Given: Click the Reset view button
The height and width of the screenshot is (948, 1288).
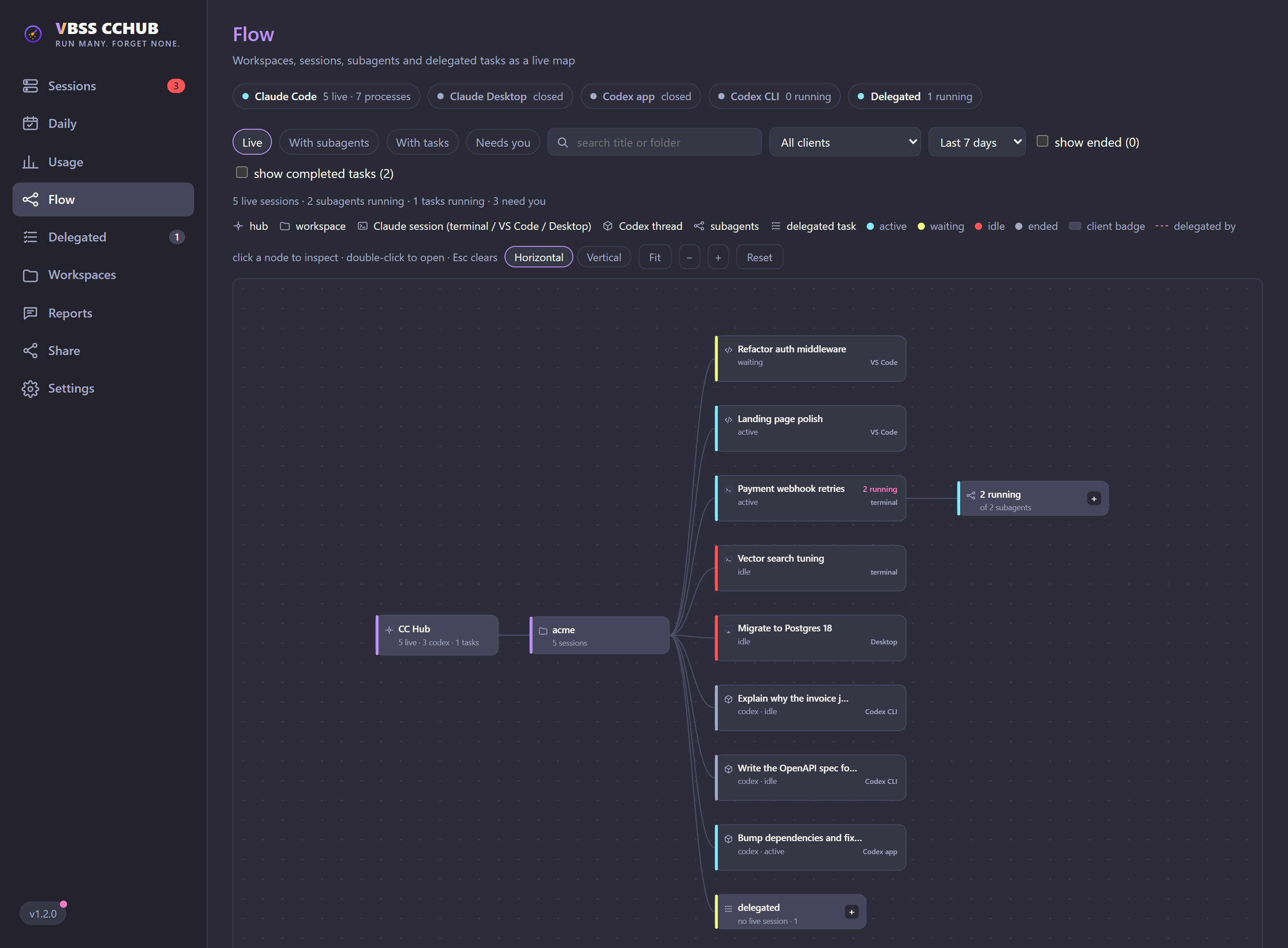Looking at the screenshot, I should point(759,257).
